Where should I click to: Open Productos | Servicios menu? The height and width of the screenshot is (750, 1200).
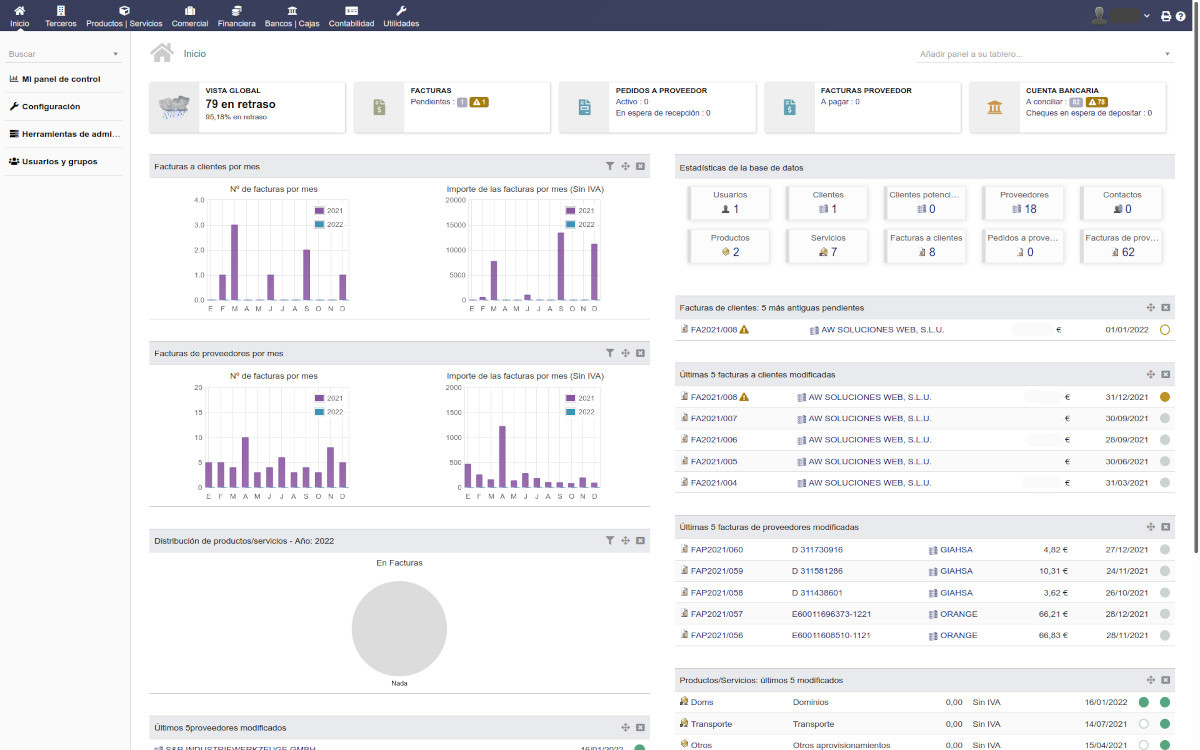124,16
